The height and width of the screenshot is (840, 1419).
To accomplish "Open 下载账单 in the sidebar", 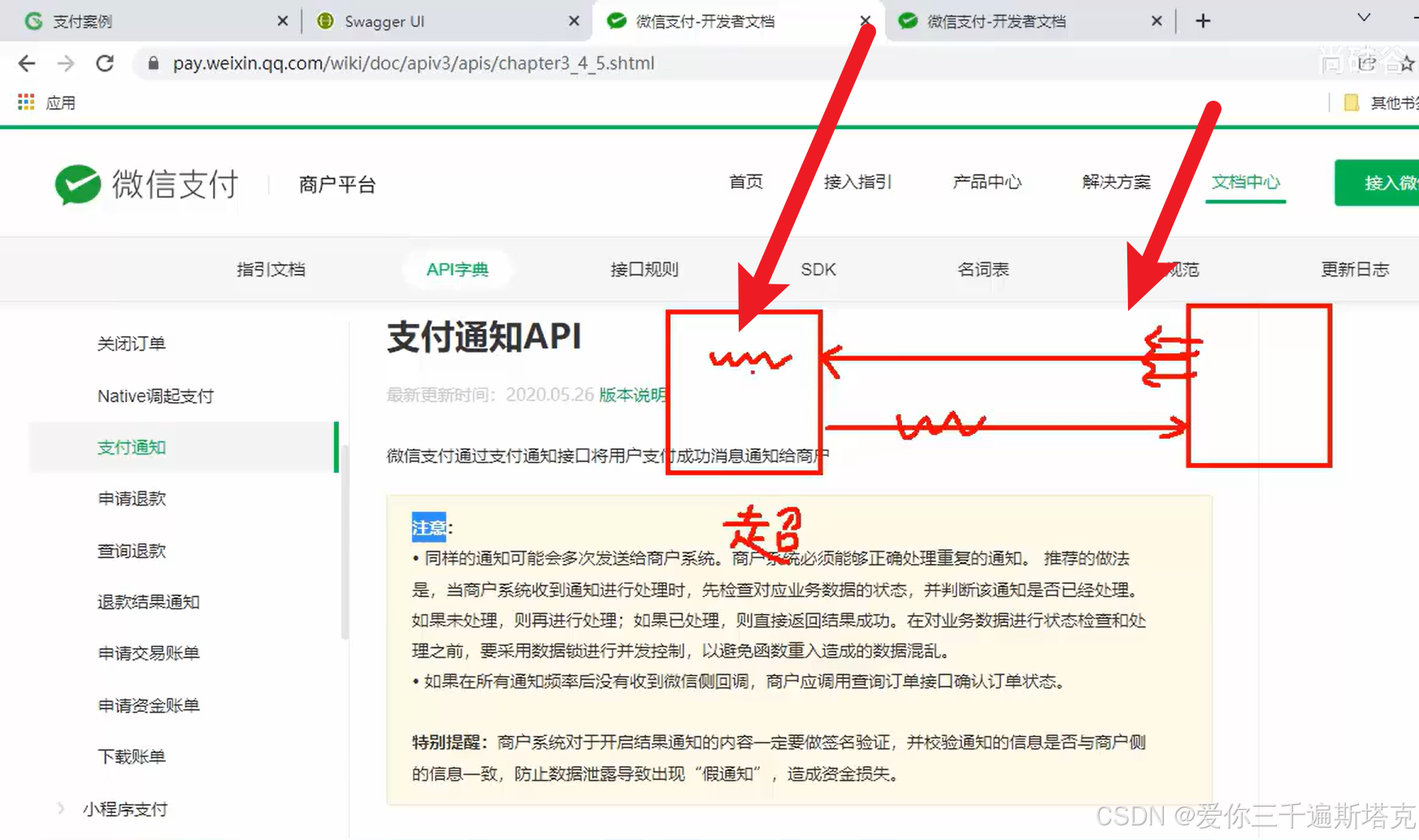I will coord(132,756).
